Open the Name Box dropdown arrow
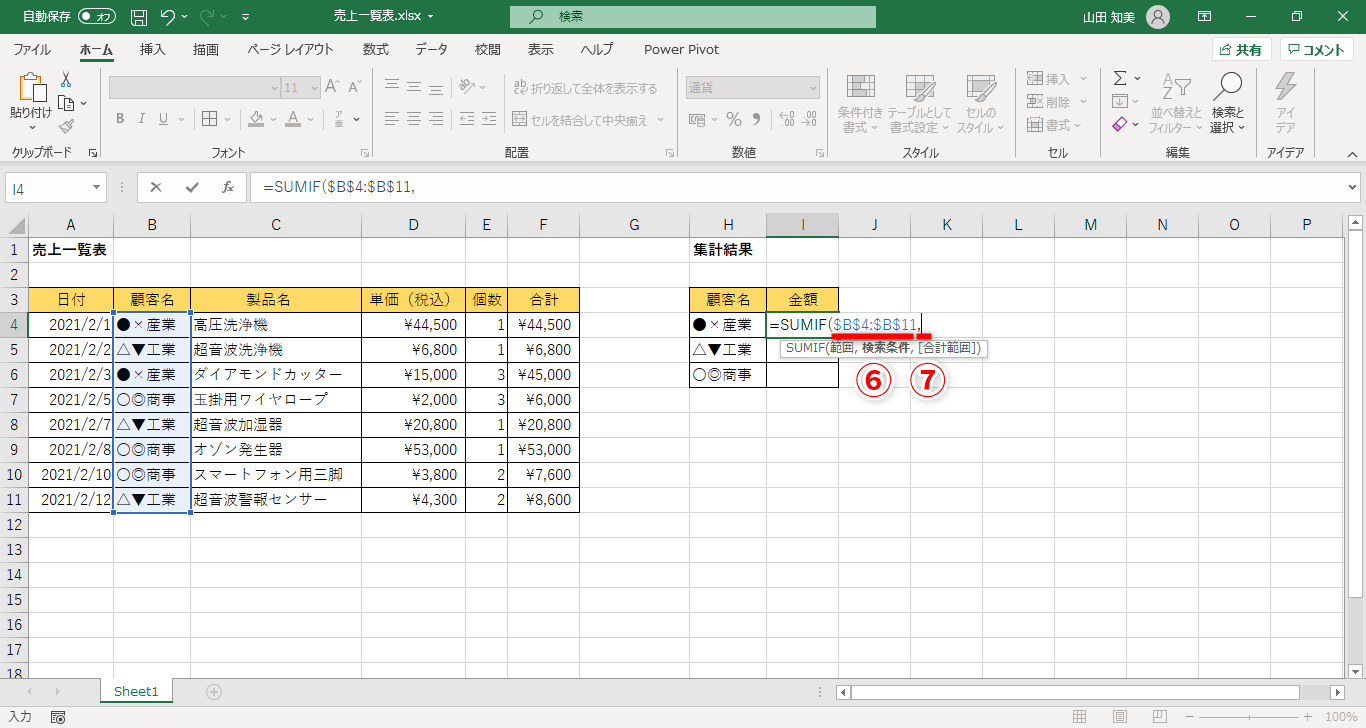The width and height of the screenshot is (1366, 728). [x=97, y=187]
